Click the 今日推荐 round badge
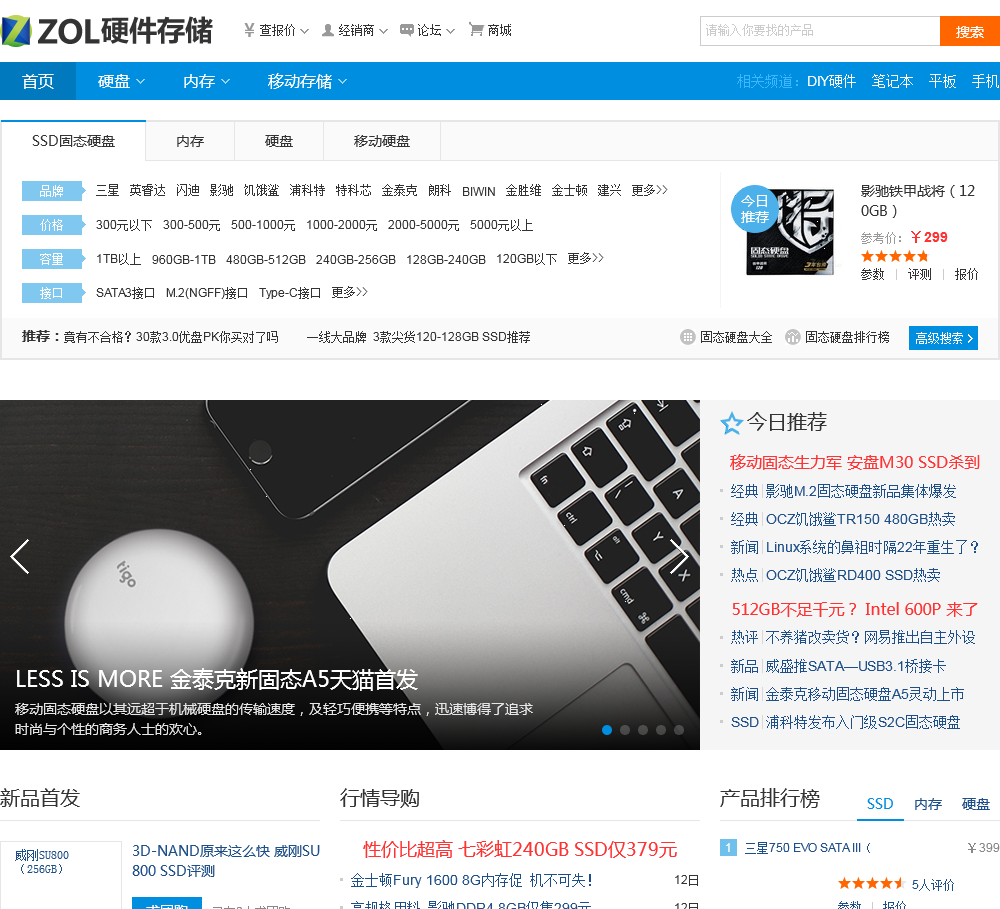Screen dimensions: 1000x909 754,209
